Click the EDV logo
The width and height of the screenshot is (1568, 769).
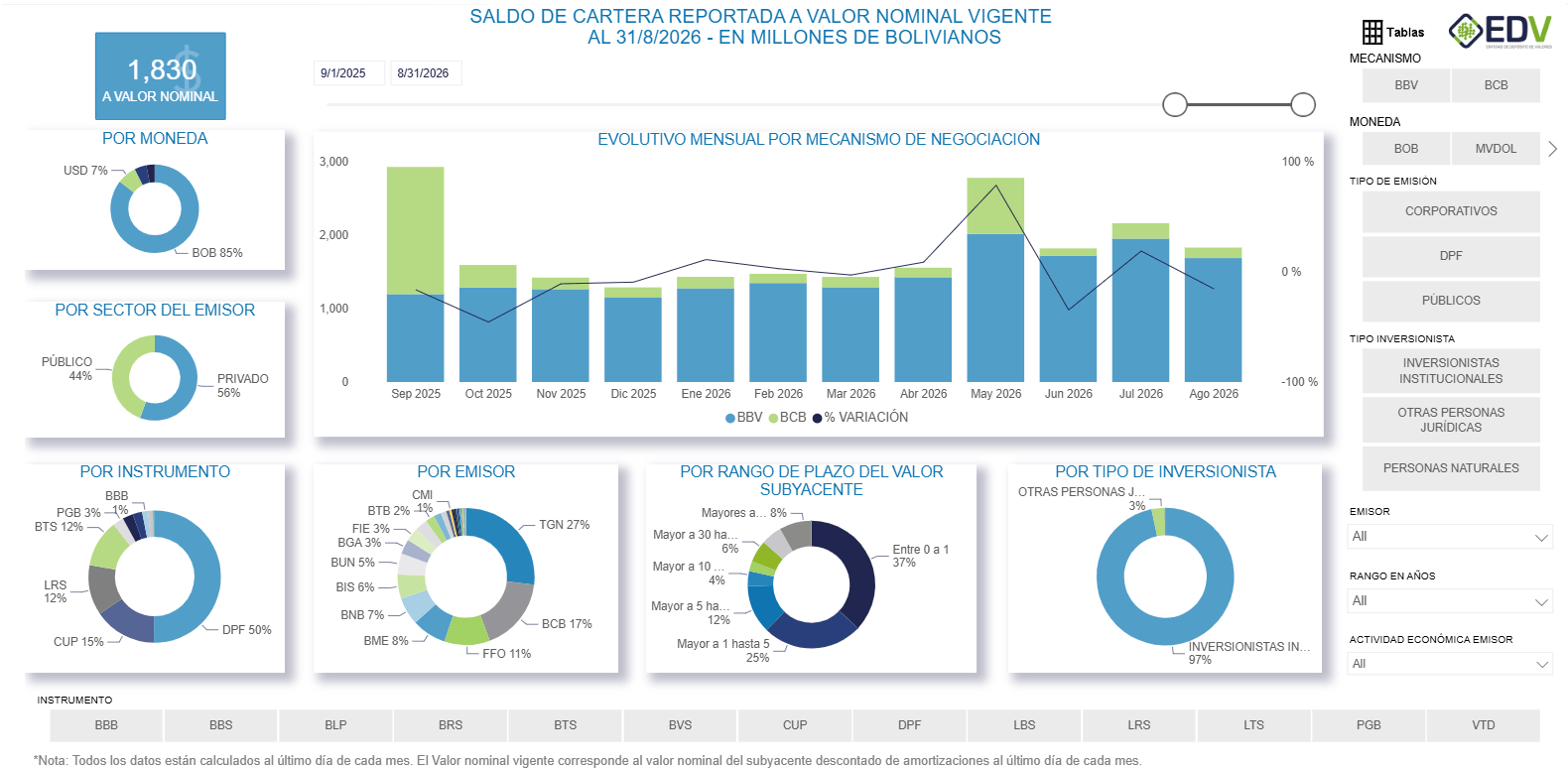(1500, 31)
